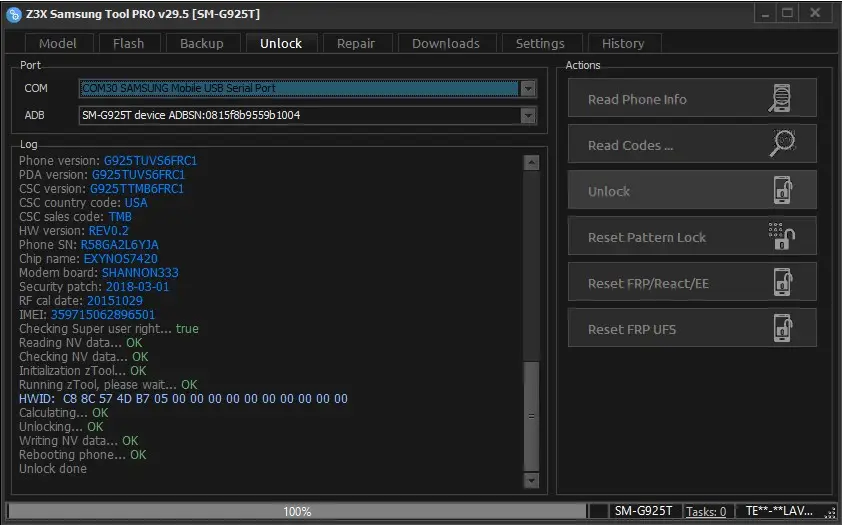Go to the Downloads tab
The height and width of the screenshot is (525, 842).
pyautogui.click(x=445, y=43)
